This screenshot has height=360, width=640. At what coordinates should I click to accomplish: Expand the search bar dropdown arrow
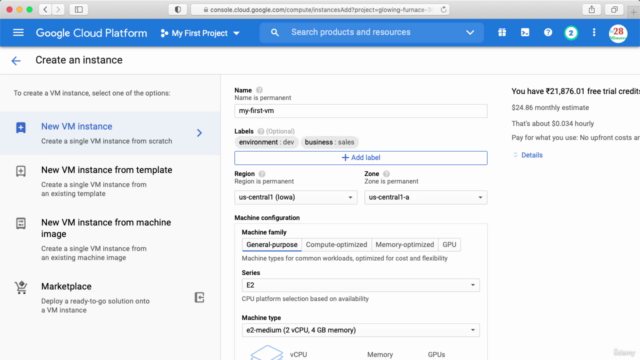[x=470, y=33]
